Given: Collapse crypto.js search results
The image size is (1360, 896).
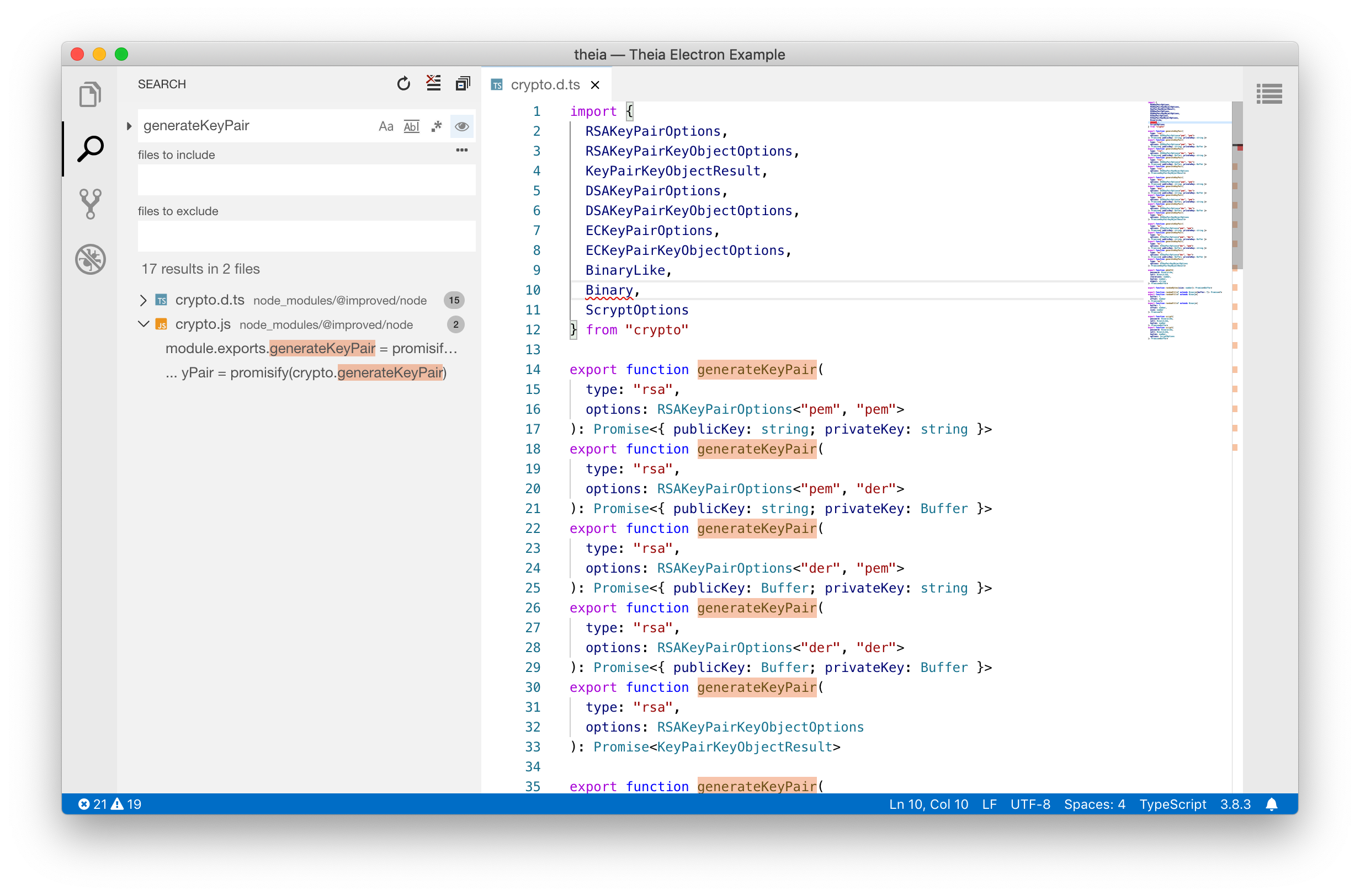Looking at the screenshot, I should pos(143,324).
